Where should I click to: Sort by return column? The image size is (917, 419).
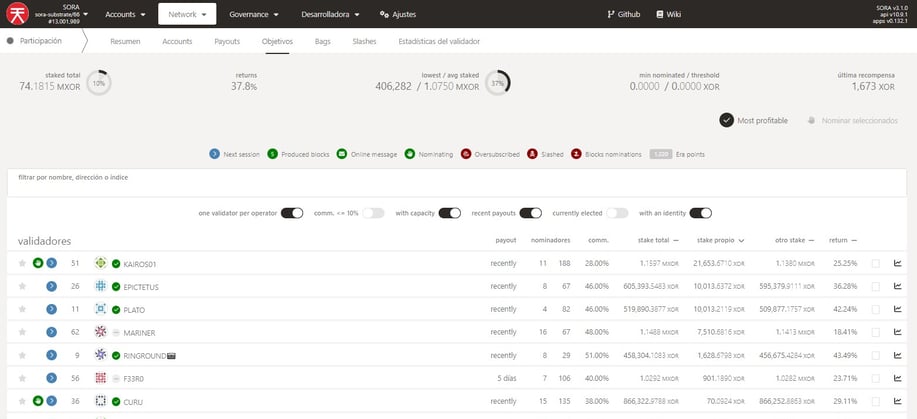click(843, 240)
